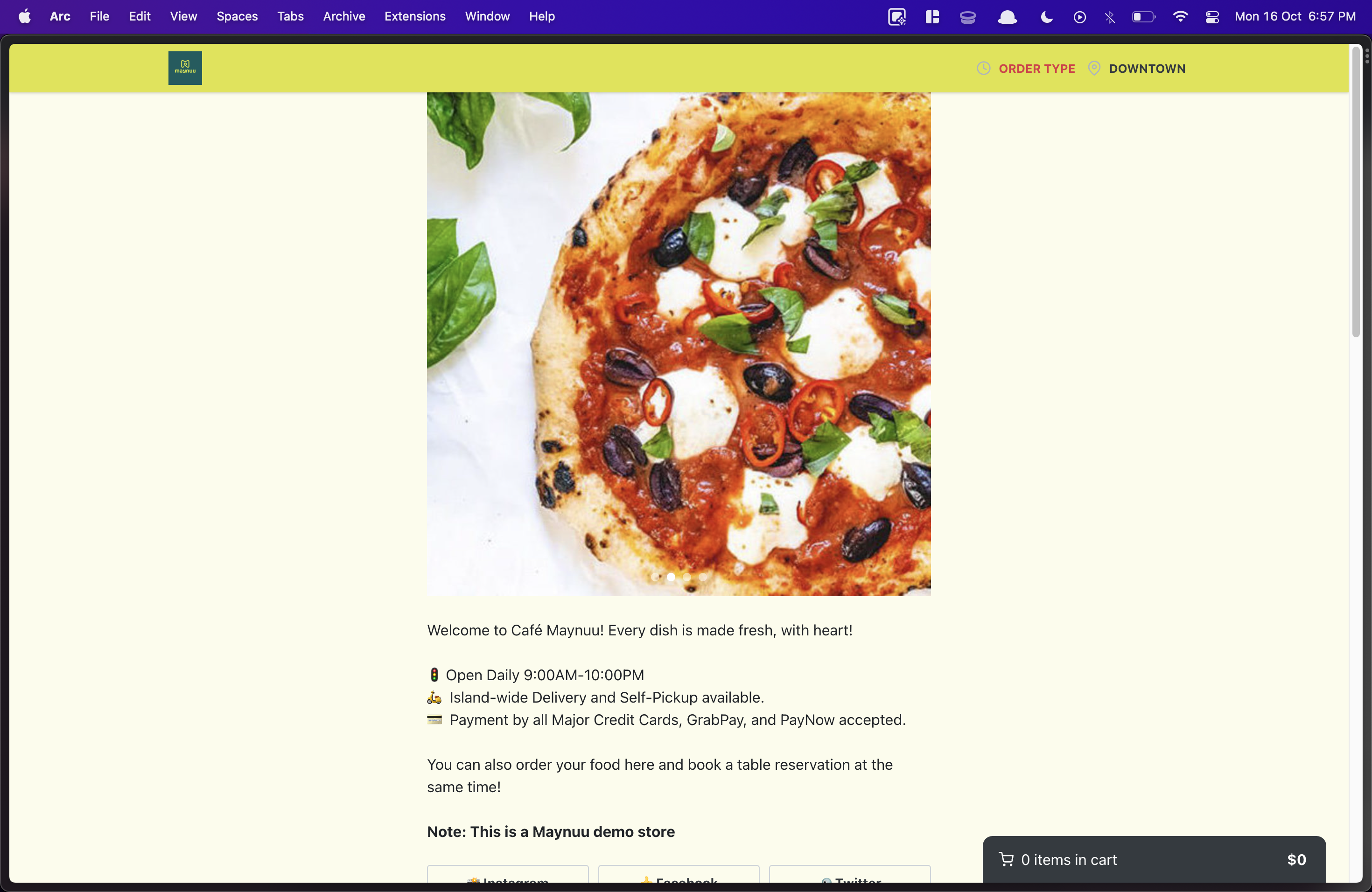Open the Bluetooth status icon
The width and height of the screenshot is (1372, 892).
[x=1110, y=17]
